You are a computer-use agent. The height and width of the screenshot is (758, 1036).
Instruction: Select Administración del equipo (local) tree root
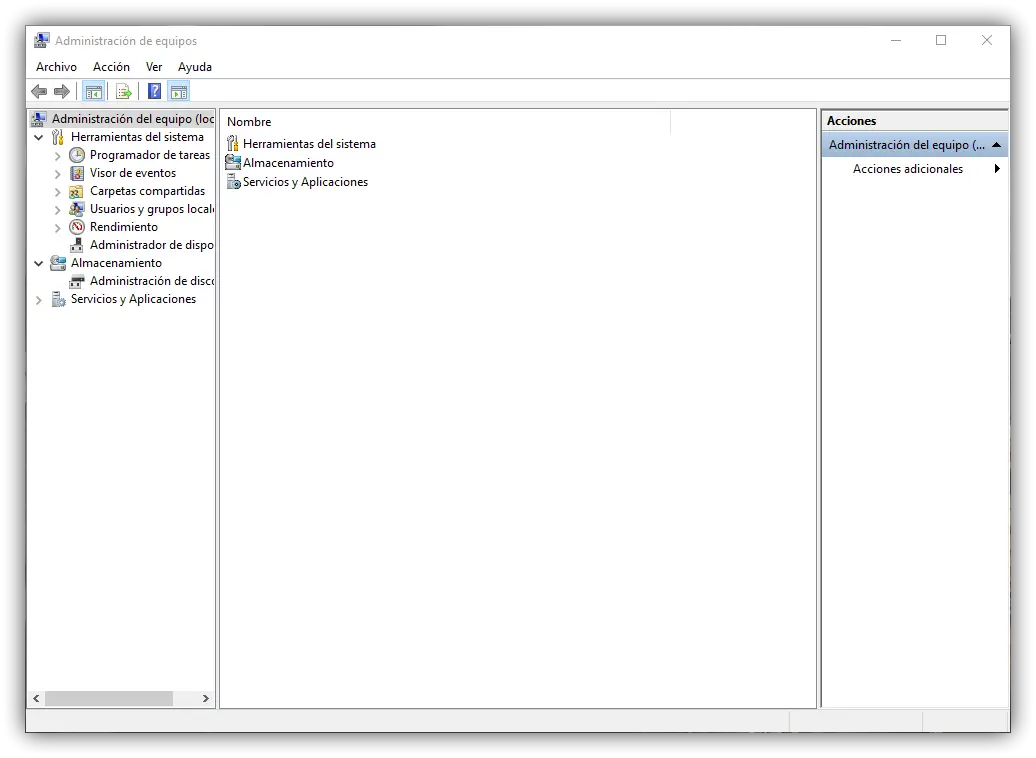(133, 119)
